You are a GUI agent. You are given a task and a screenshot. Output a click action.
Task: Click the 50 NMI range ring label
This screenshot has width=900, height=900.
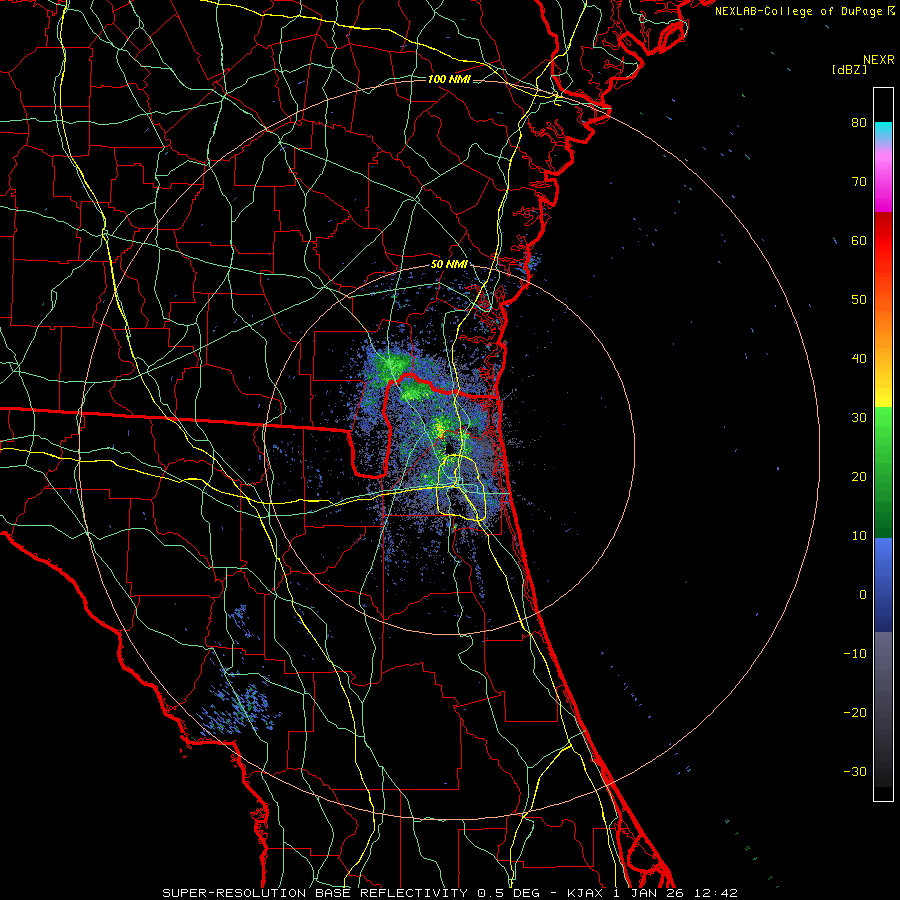point(449,265)
